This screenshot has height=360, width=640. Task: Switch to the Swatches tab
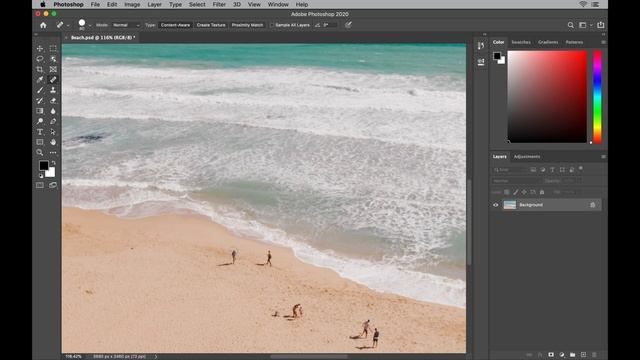[x=521, y=42]
